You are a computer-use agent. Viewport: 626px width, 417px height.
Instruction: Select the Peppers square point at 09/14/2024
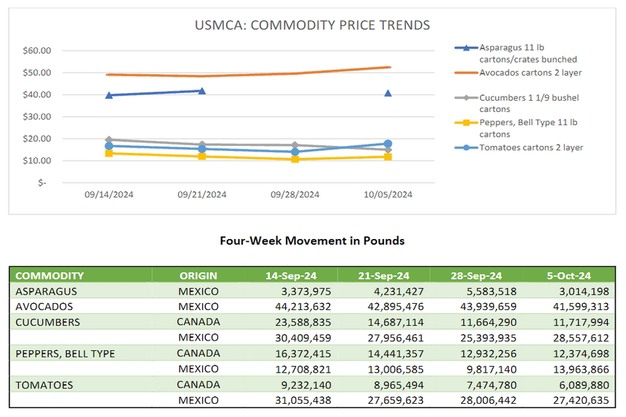[x=109, y=153]
